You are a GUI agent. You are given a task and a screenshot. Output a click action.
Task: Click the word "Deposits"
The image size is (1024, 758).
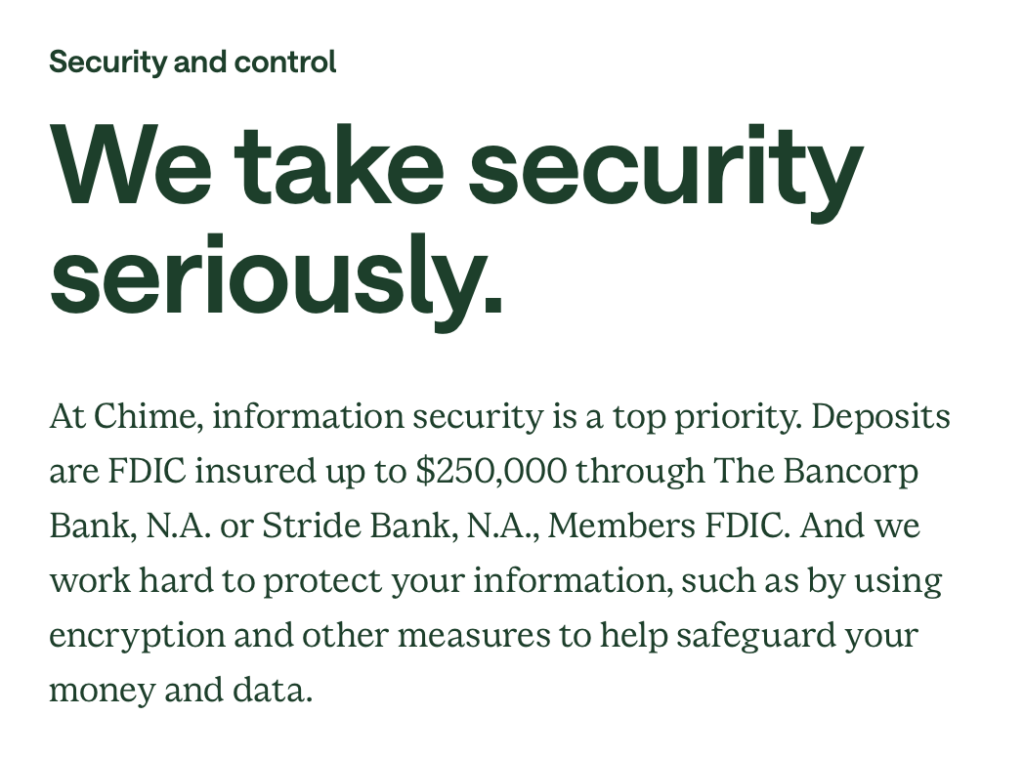(x=881, y=416)
